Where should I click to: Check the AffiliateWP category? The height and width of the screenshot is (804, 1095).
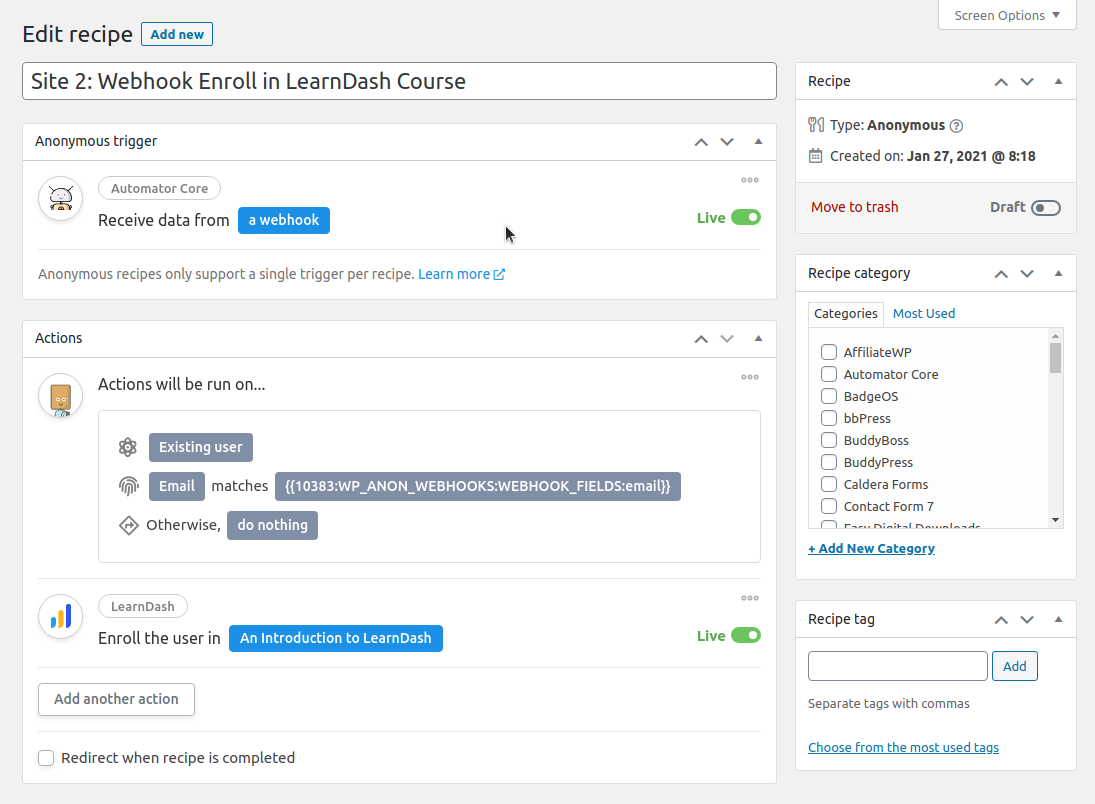click(829, 352)
